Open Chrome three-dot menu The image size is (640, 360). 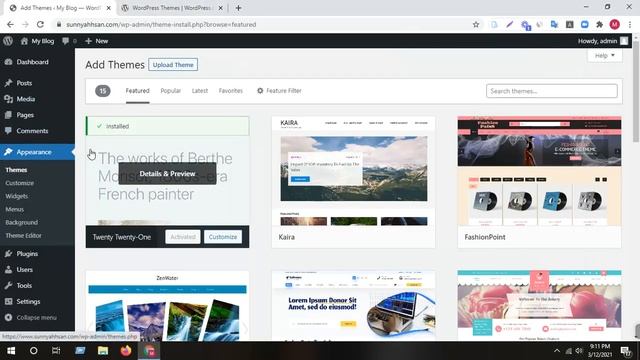[630, 24]
